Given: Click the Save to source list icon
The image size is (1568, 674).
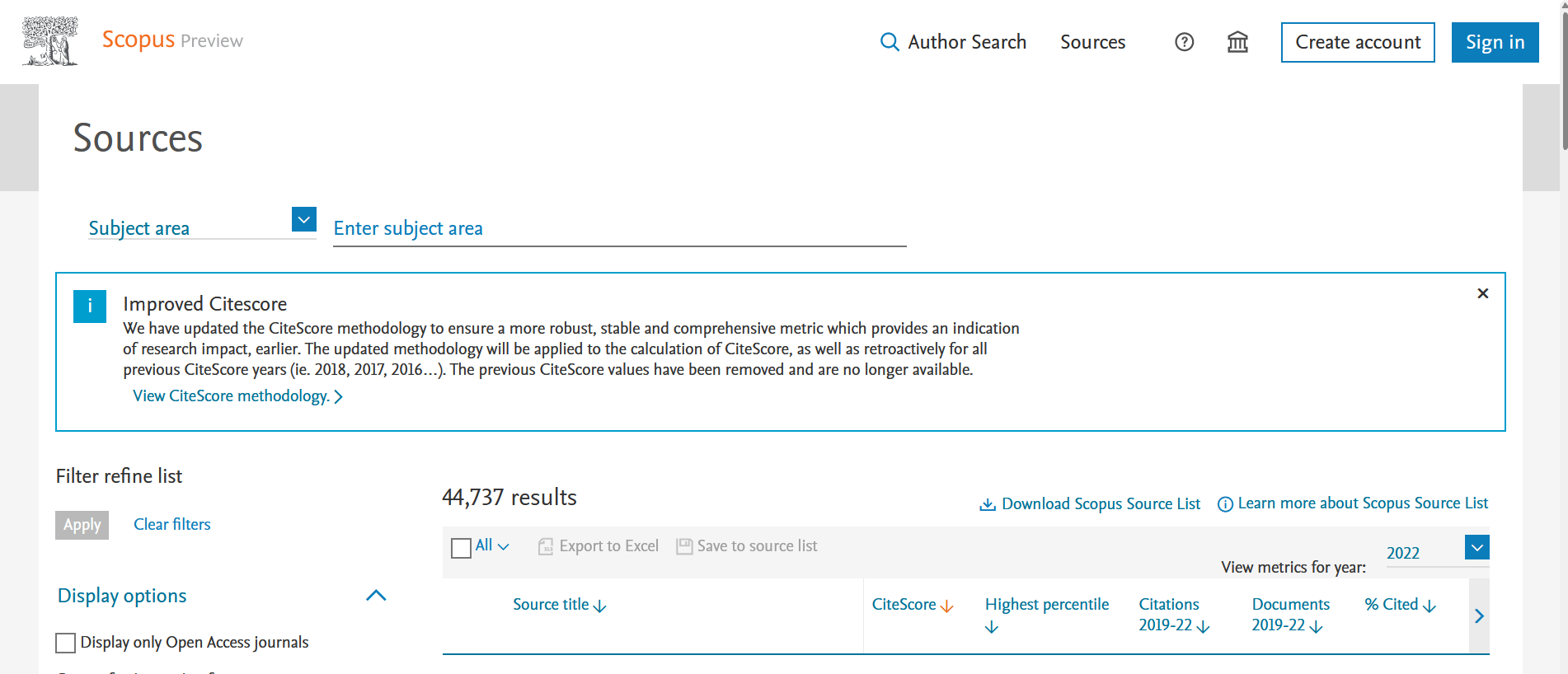Looking at the screenshot, I should pyautogui.click(x=684, y=546).
